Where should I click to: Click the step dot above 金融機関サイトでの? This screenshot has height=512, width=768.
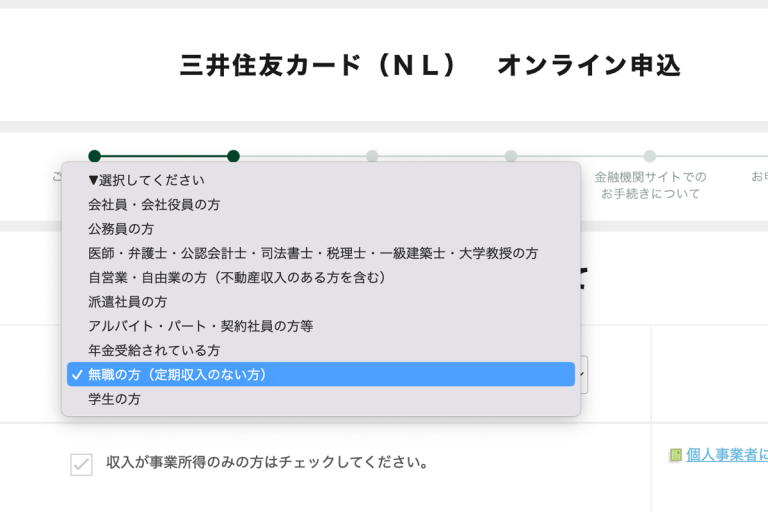[650, 156]
